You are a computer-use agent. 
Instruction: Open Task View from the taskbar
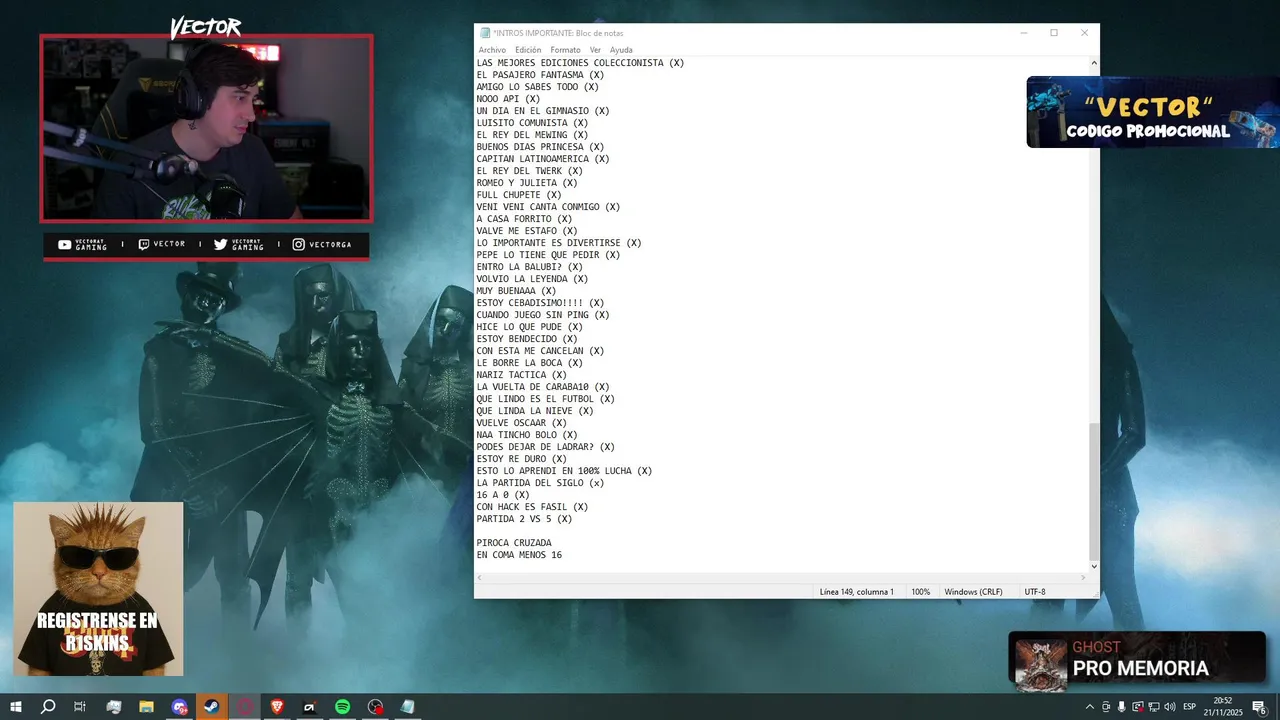click(80, 707)
